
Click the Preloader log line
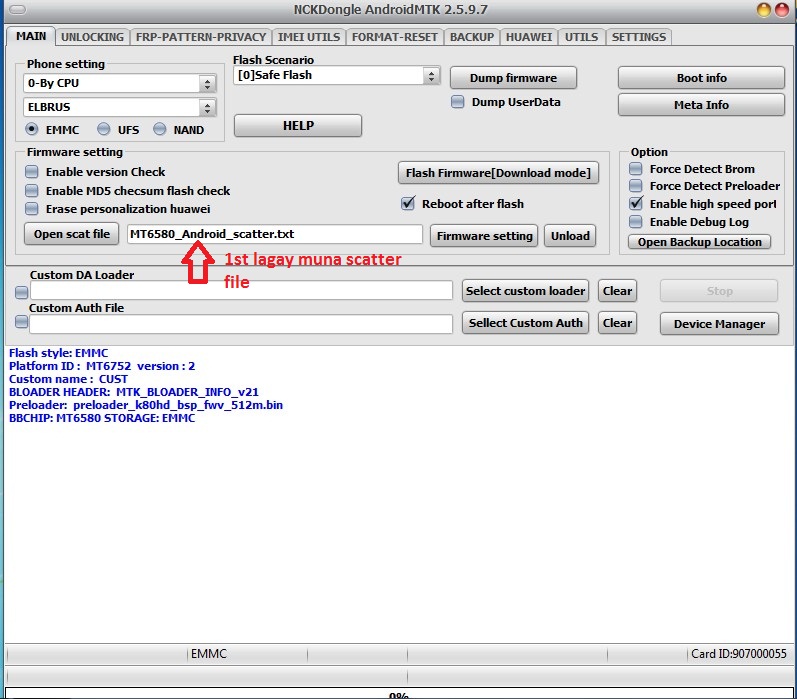tap(146, 405)
